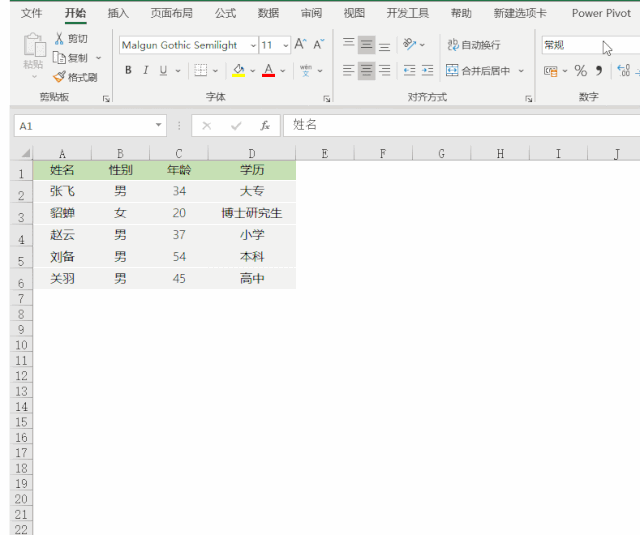This screenshot has width=640, height=535.
Task: Toggle top vertical alignment
Action: (349, 43)
